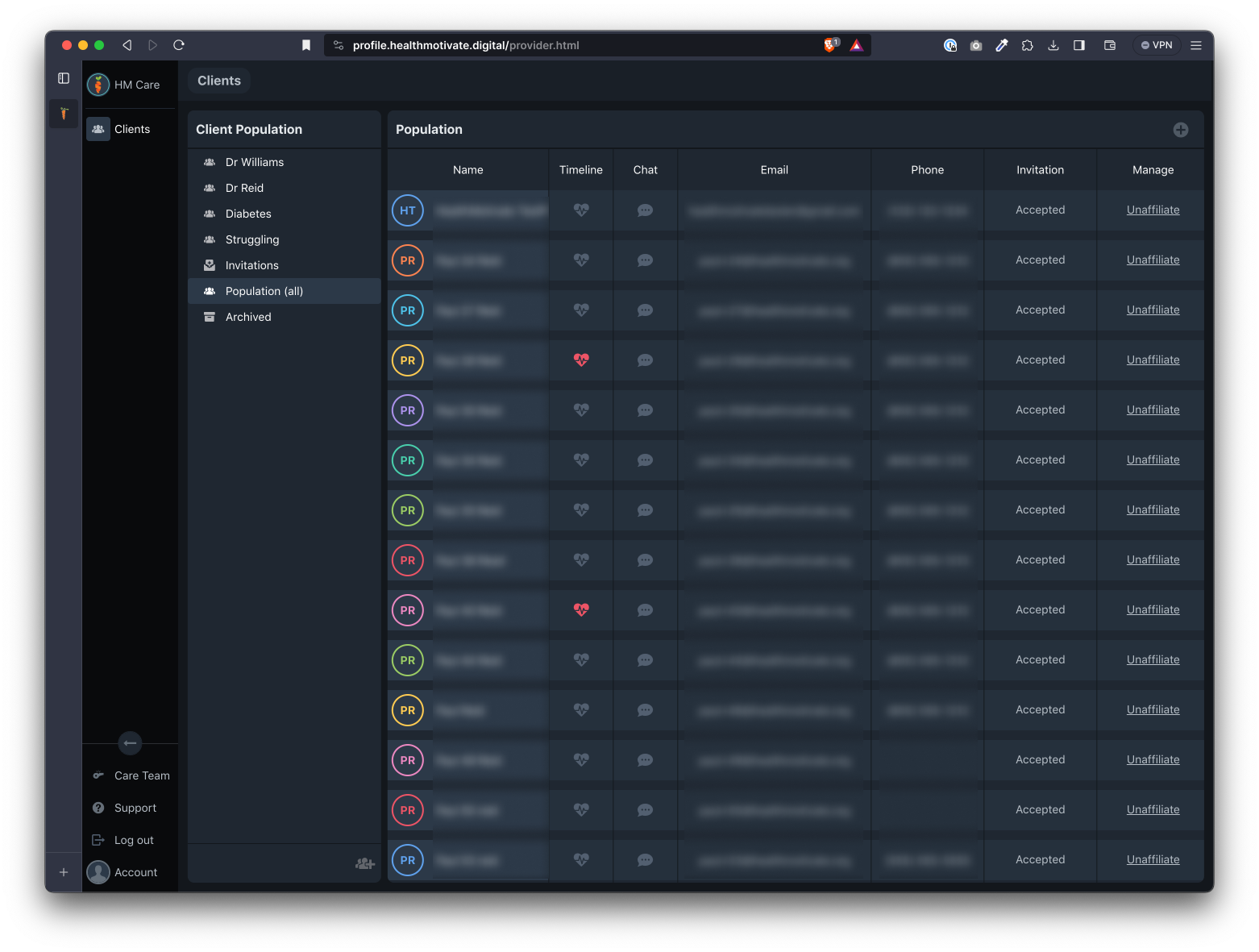Select the Diabetes population group

[x=285, y=214]
